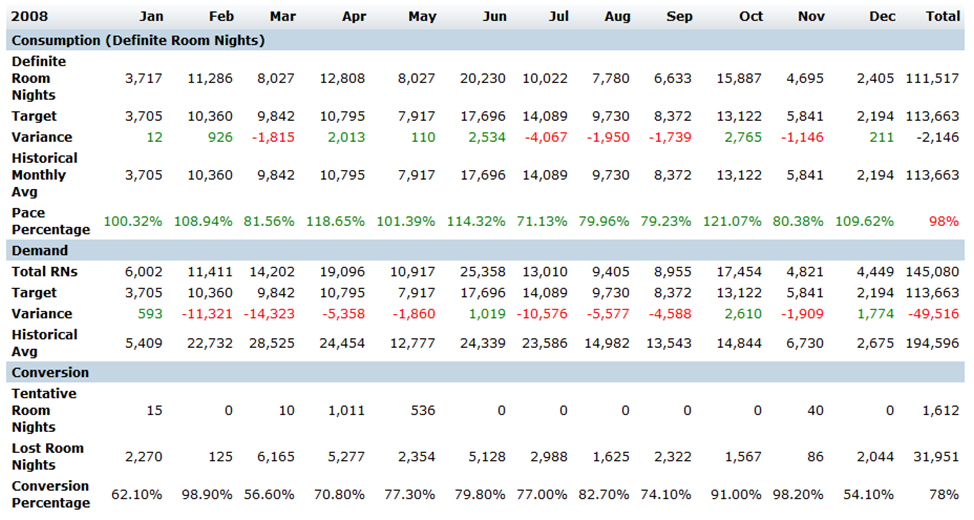Click the 11,286 value under Feb
Screen dimensions: 974x520
[x=210, y=79]
